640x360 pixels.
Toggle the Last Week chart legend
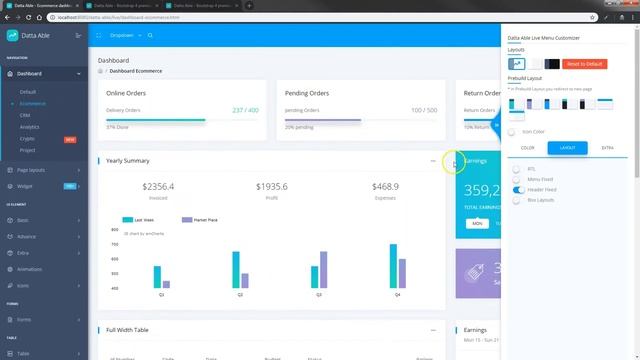[x=138, y=220]
